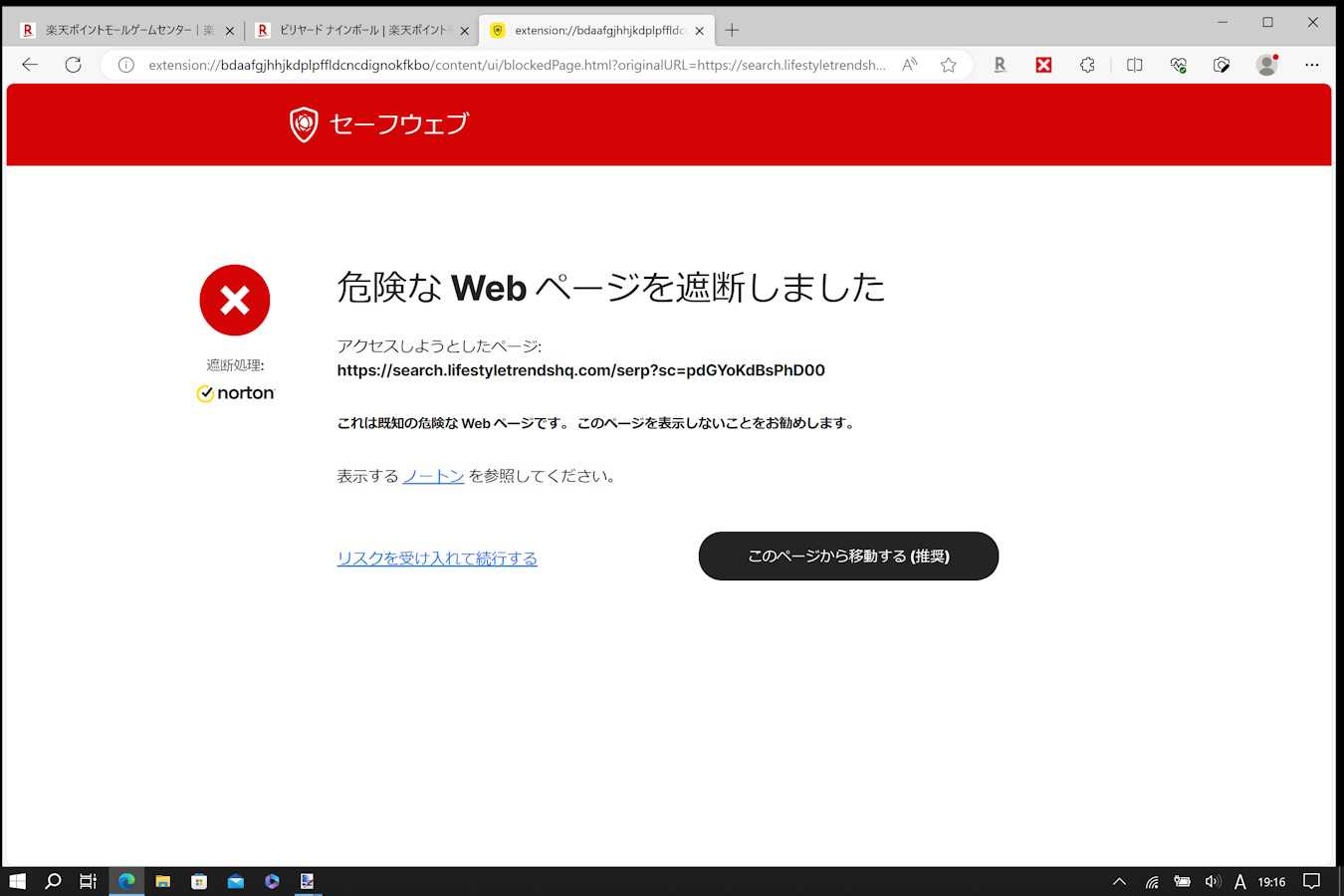
Task: Close the 楽天ポイントモールゲームセンター tab
Action: tap(230, 31)
